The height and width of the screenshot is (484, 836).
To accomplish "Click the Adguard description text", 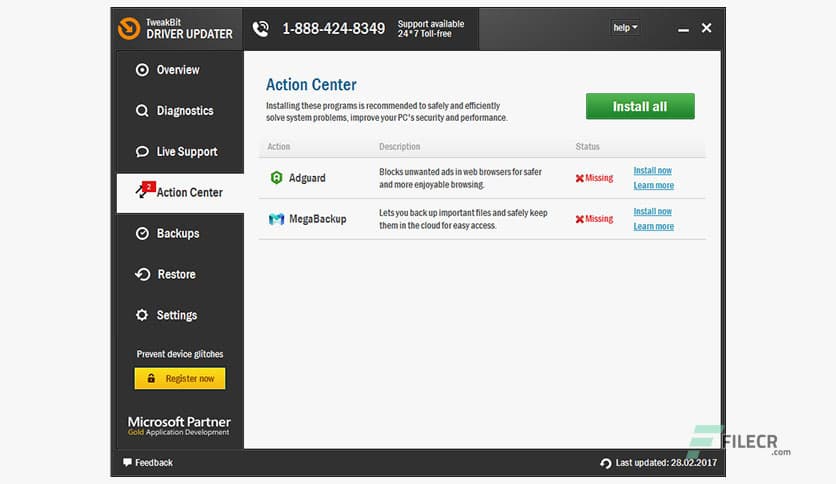I will point(460,178).
